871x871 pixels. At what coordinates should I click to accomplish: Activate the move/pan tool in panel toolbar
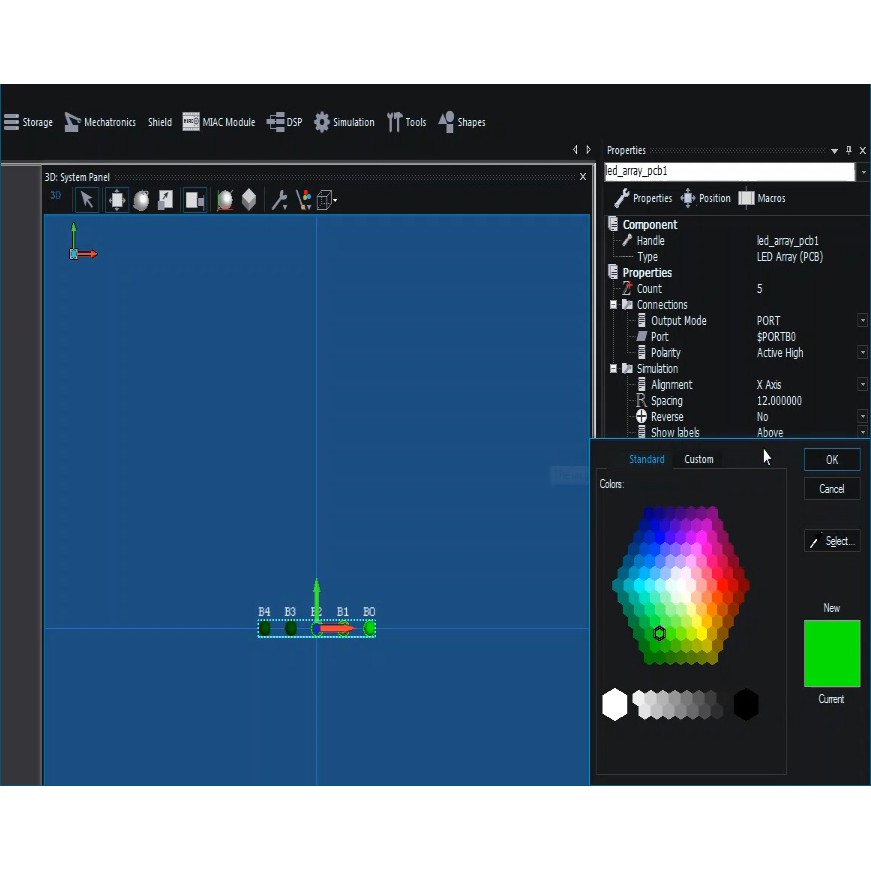pyautogui.click(x=117, y=200)
